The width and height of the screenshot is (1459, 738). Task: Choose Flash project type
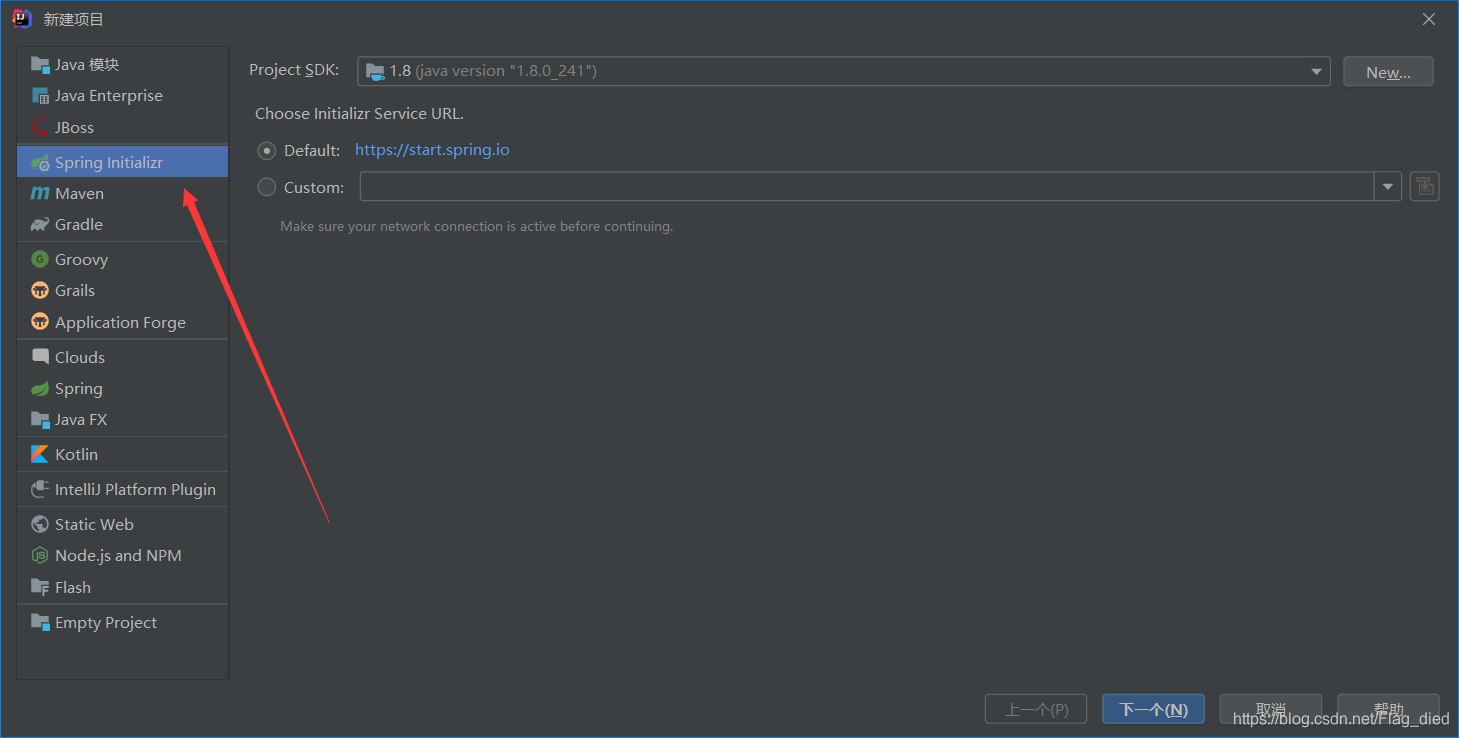coord(123,587)
